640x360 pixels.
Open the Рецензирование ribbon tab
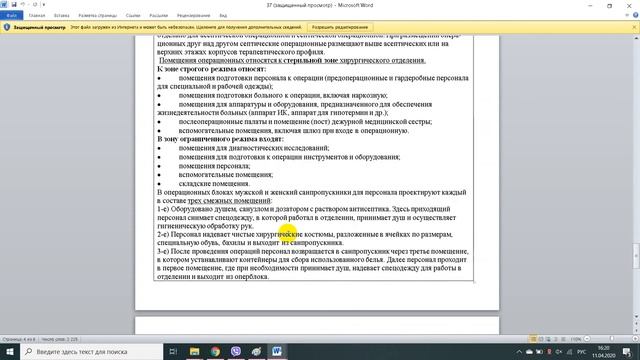click(193, 16)
